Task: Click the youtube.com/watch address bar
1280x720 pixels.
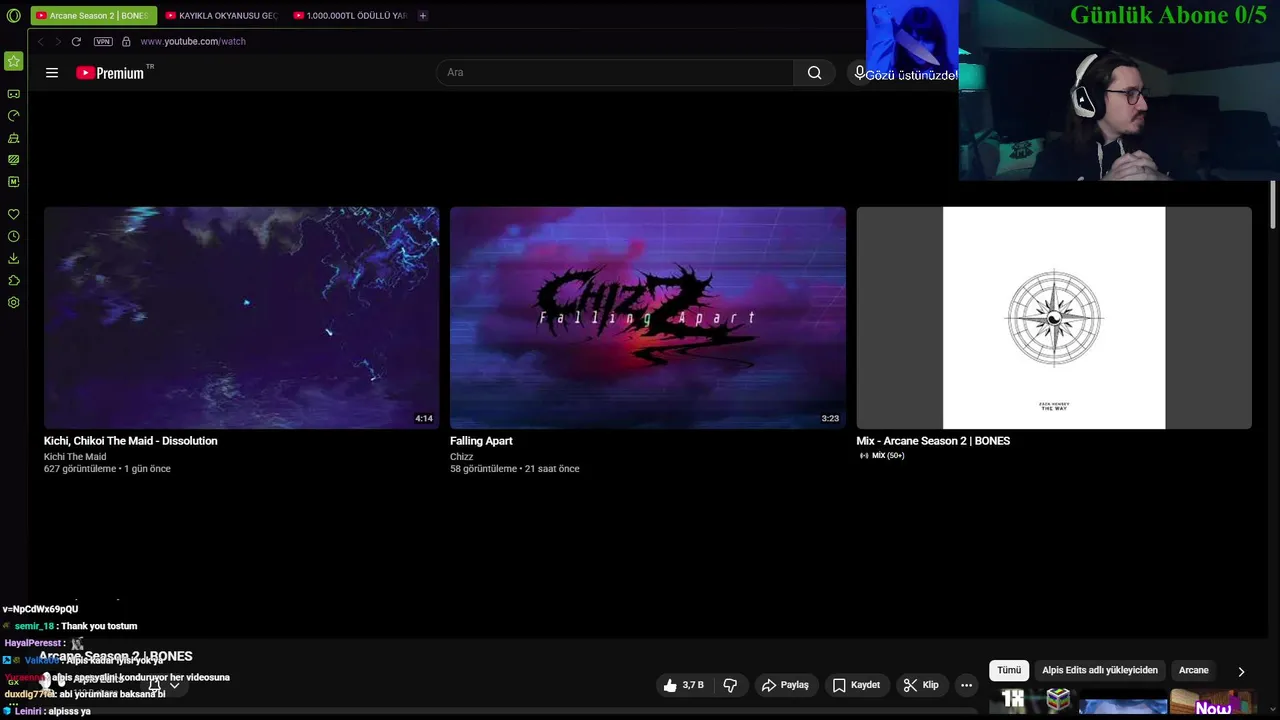Action: (193, 41)
